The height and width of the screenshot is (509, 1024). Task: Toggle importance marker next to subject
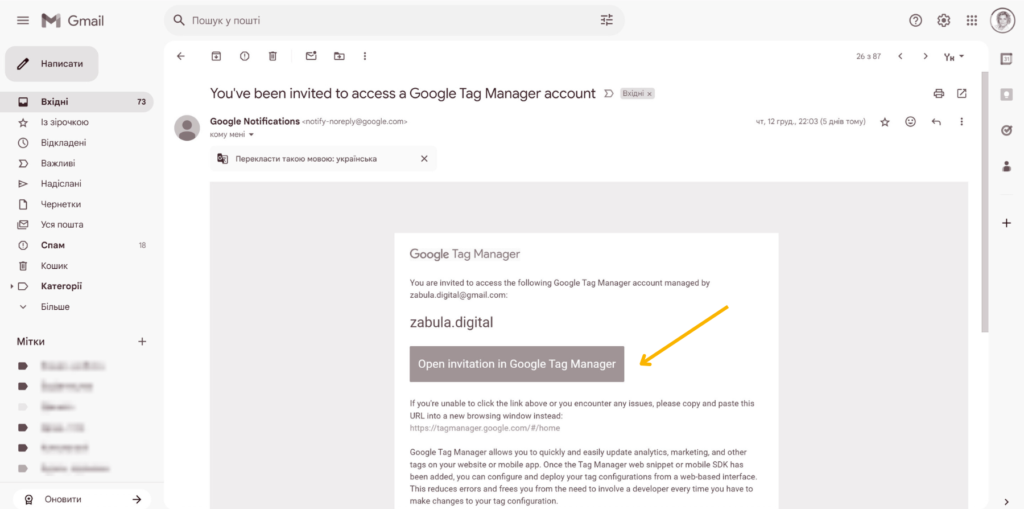tap(609, 93)
